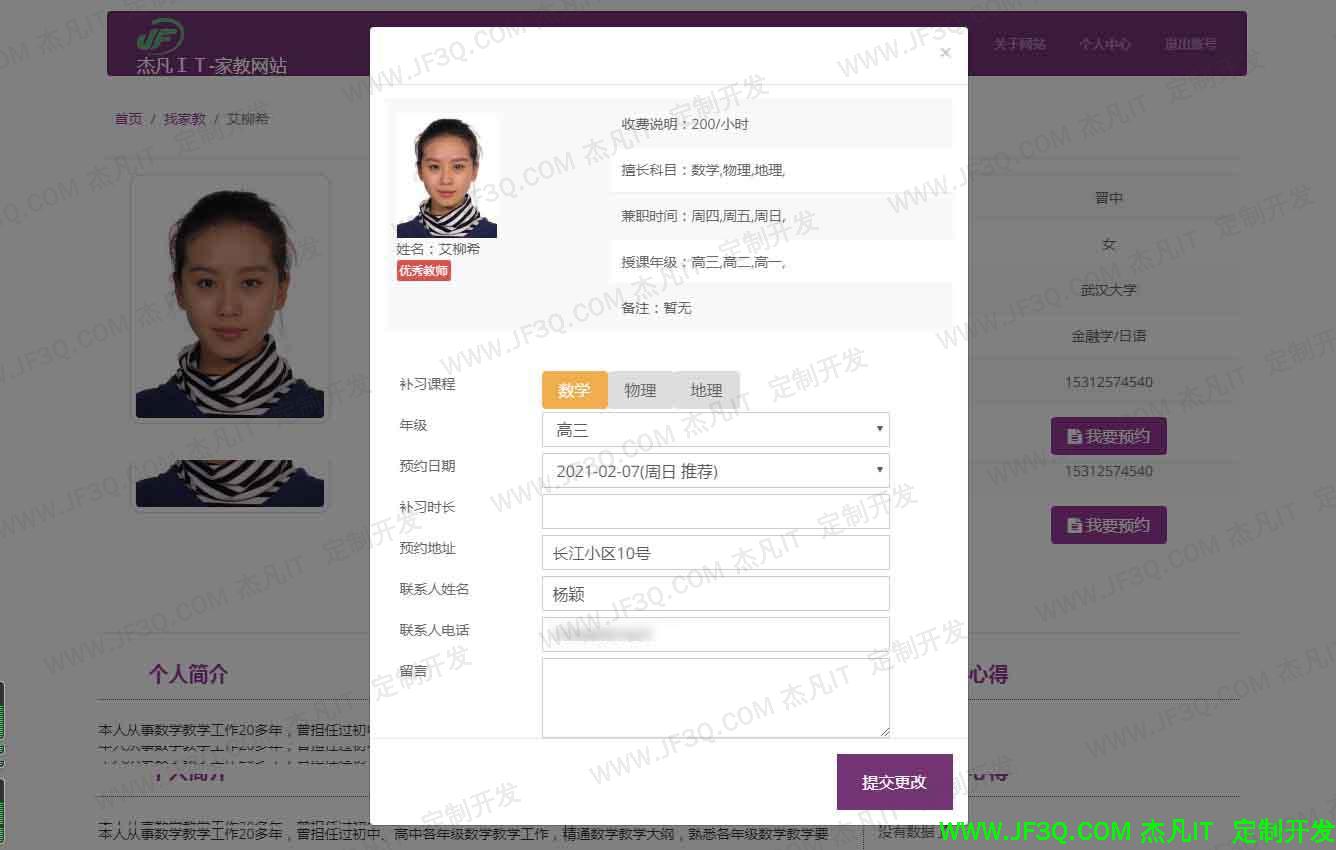Click the 补习时长 duration input field
The image size is (1336, 850).
pos(715,511)
